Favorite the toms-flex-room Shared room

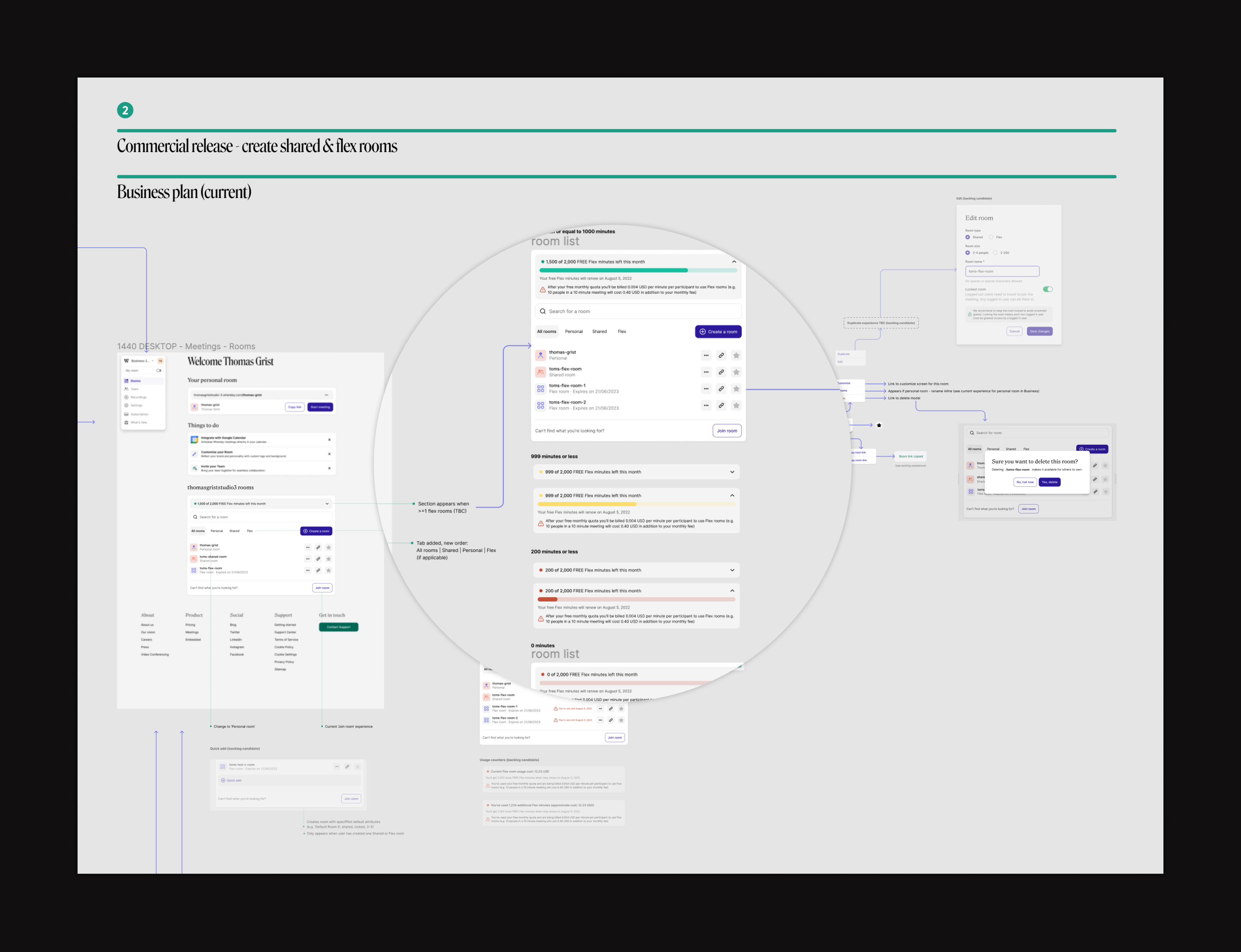tap(736, 372)
